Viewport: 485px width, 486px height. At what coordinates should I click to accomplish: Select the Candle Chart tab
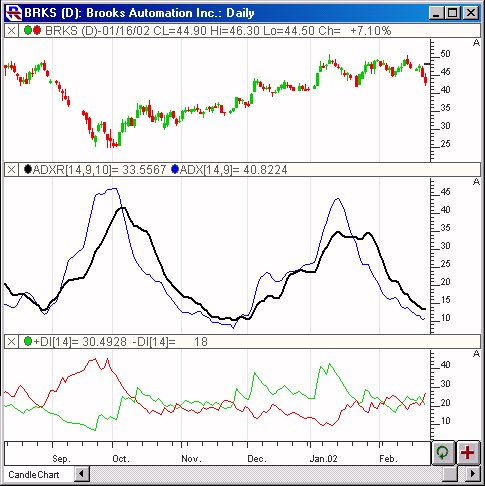point(34,475)
